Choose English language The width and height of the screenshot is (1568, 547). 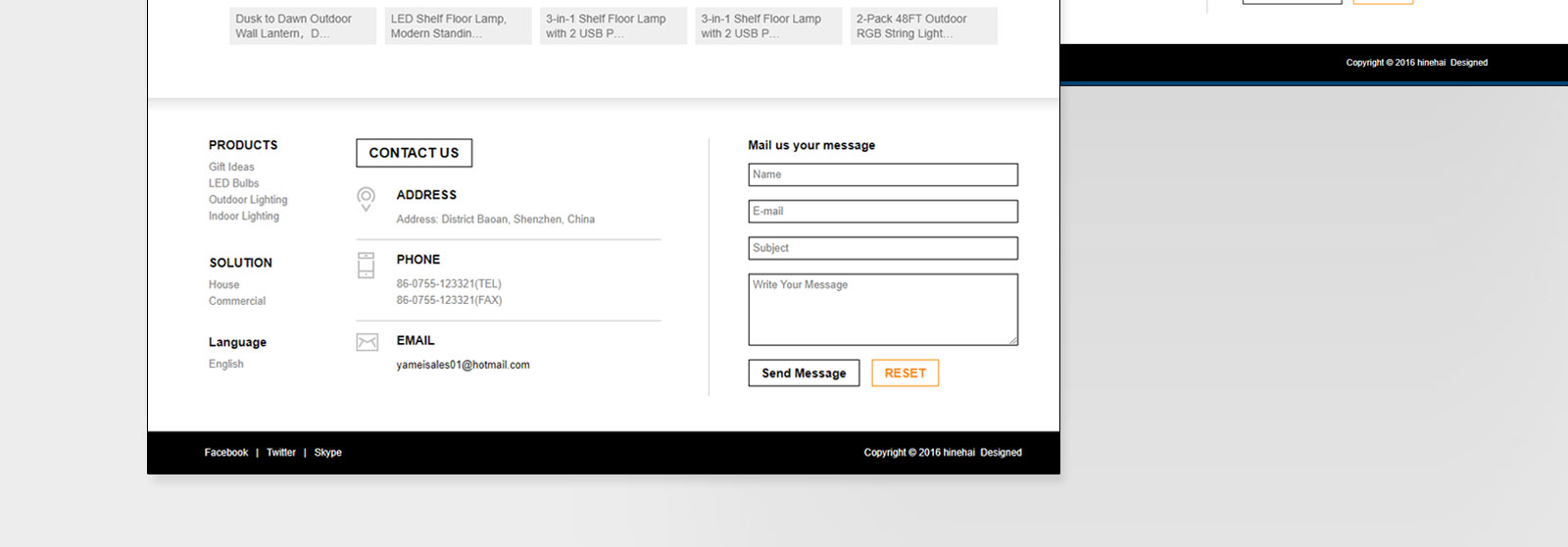pos(226,365)
